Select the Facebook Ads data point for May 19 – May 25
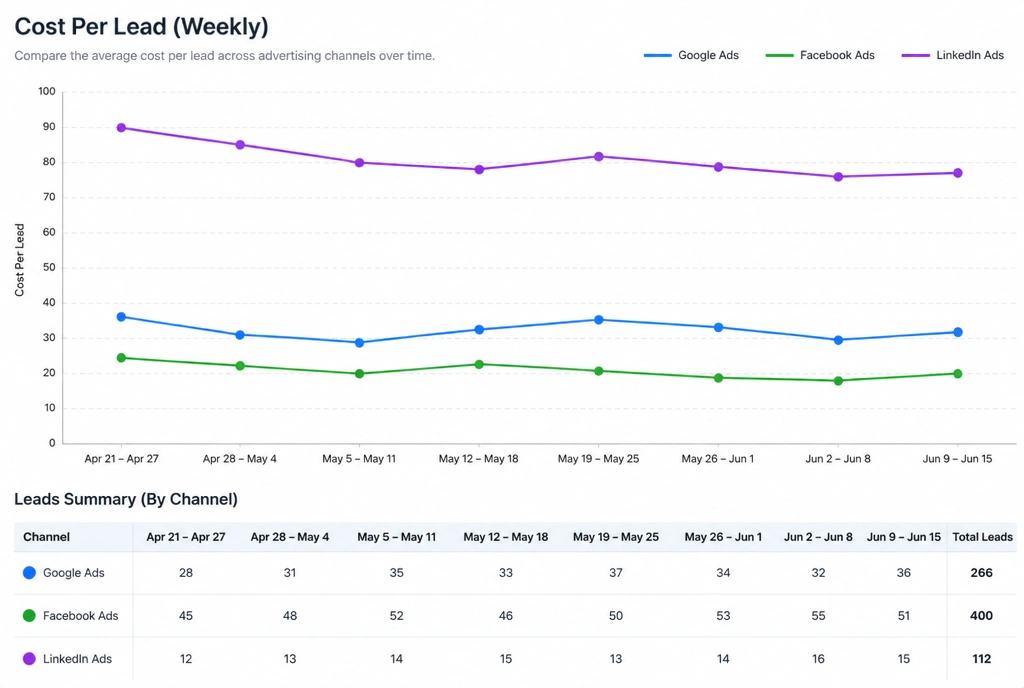 coord(599,371)
